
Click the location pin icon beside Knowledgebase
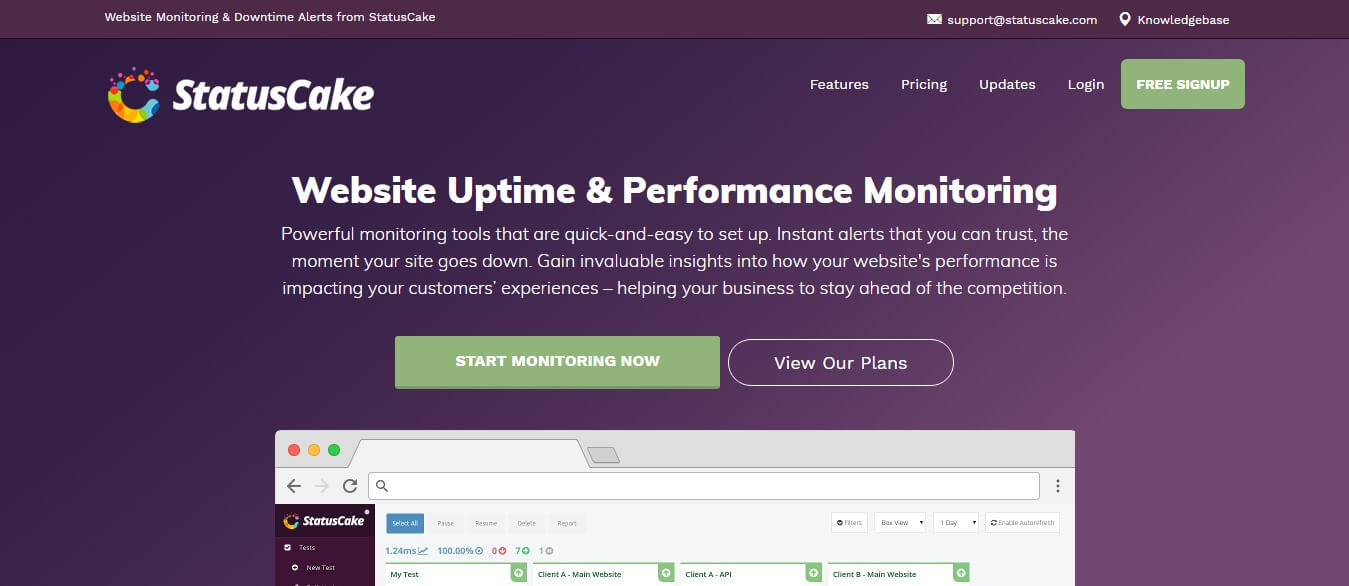1125,19
